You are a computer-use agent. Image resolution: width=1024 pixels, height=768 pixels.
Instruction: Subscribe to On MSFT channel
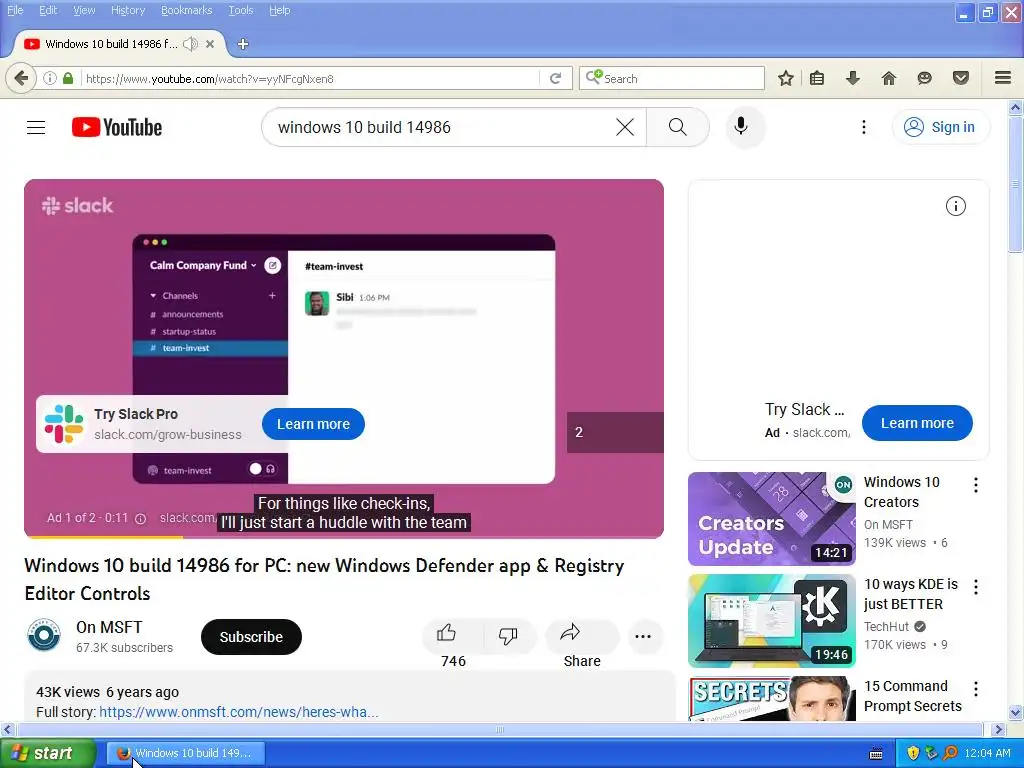(251, 637)
